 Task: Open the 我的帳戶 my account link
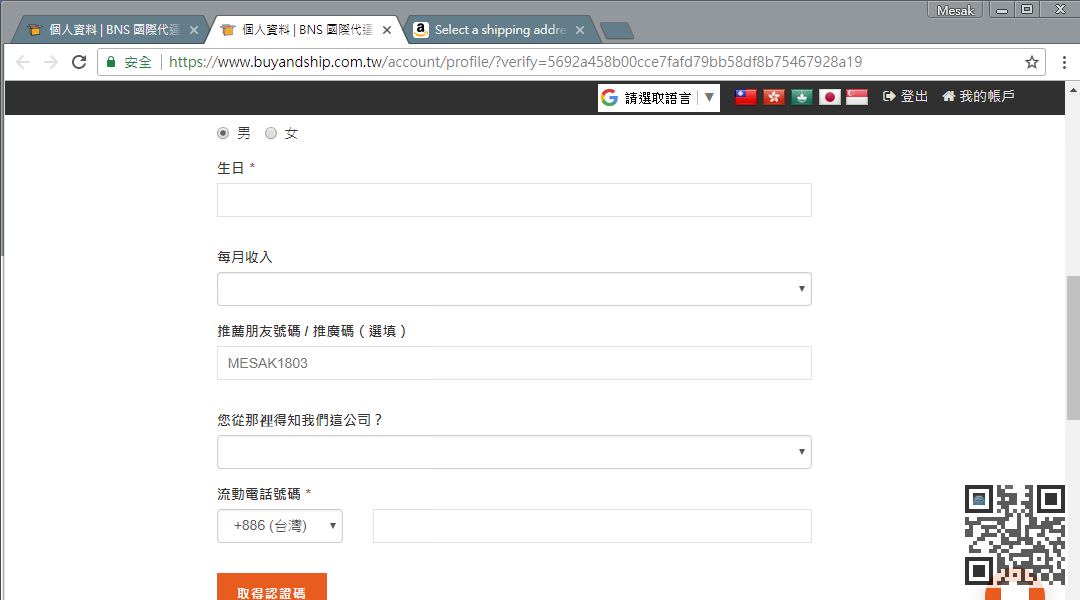(x=978, y=97)
